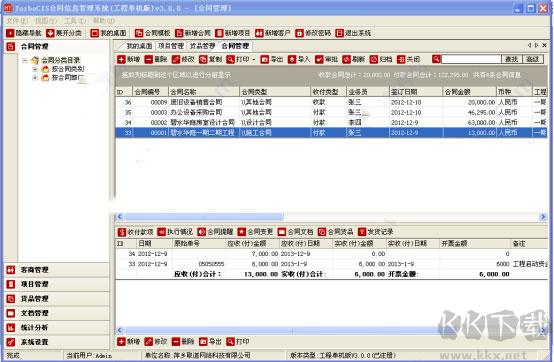Select the 废旧设备销售合同 contract row

(331, 102)
